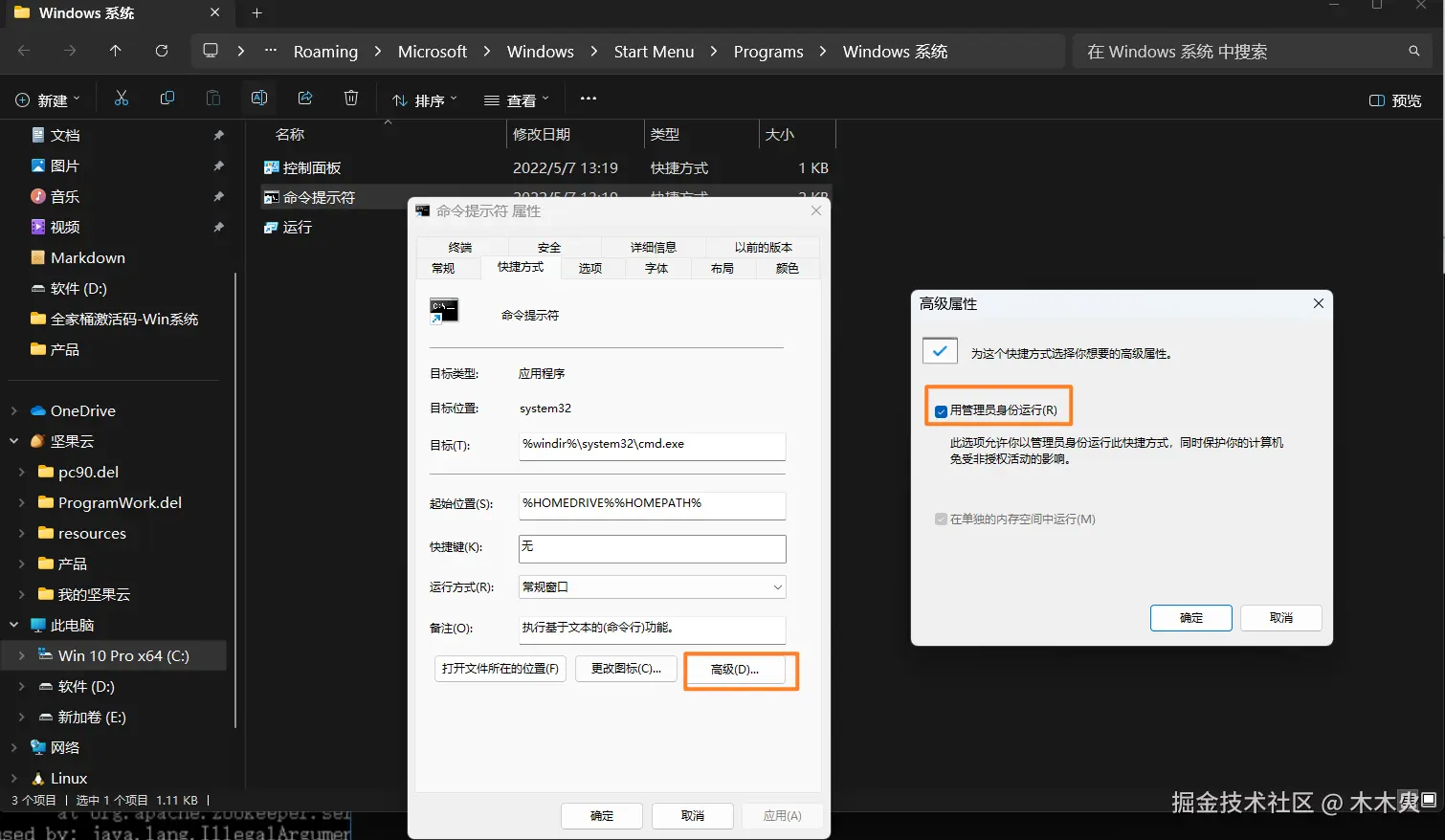Collapse the 坚果云 tree node
The height and width of the screenshot is (840, 1445).
click(13, 441)
